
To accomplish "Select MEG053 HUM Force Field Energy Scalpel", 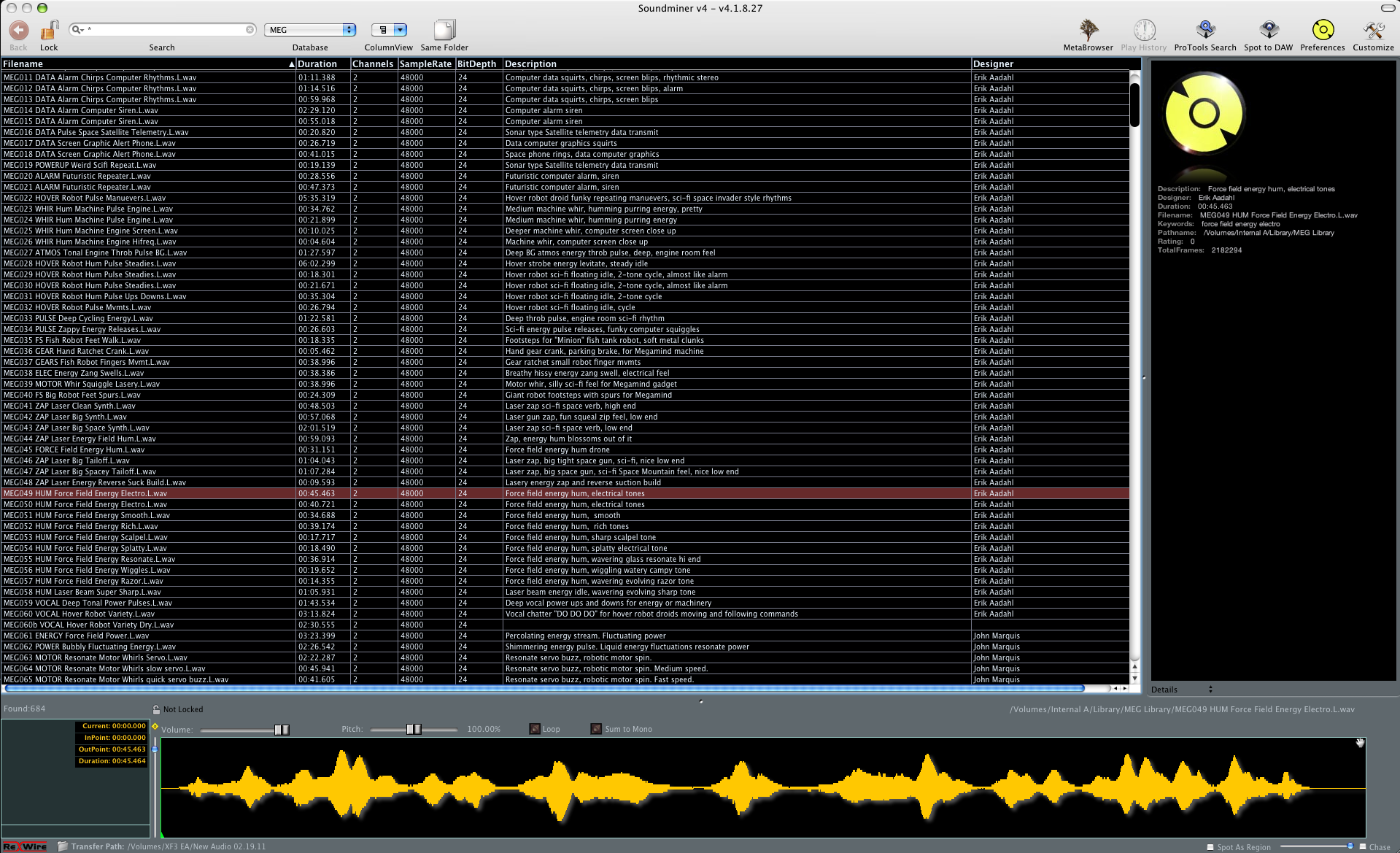I will (x=565, y=537).
